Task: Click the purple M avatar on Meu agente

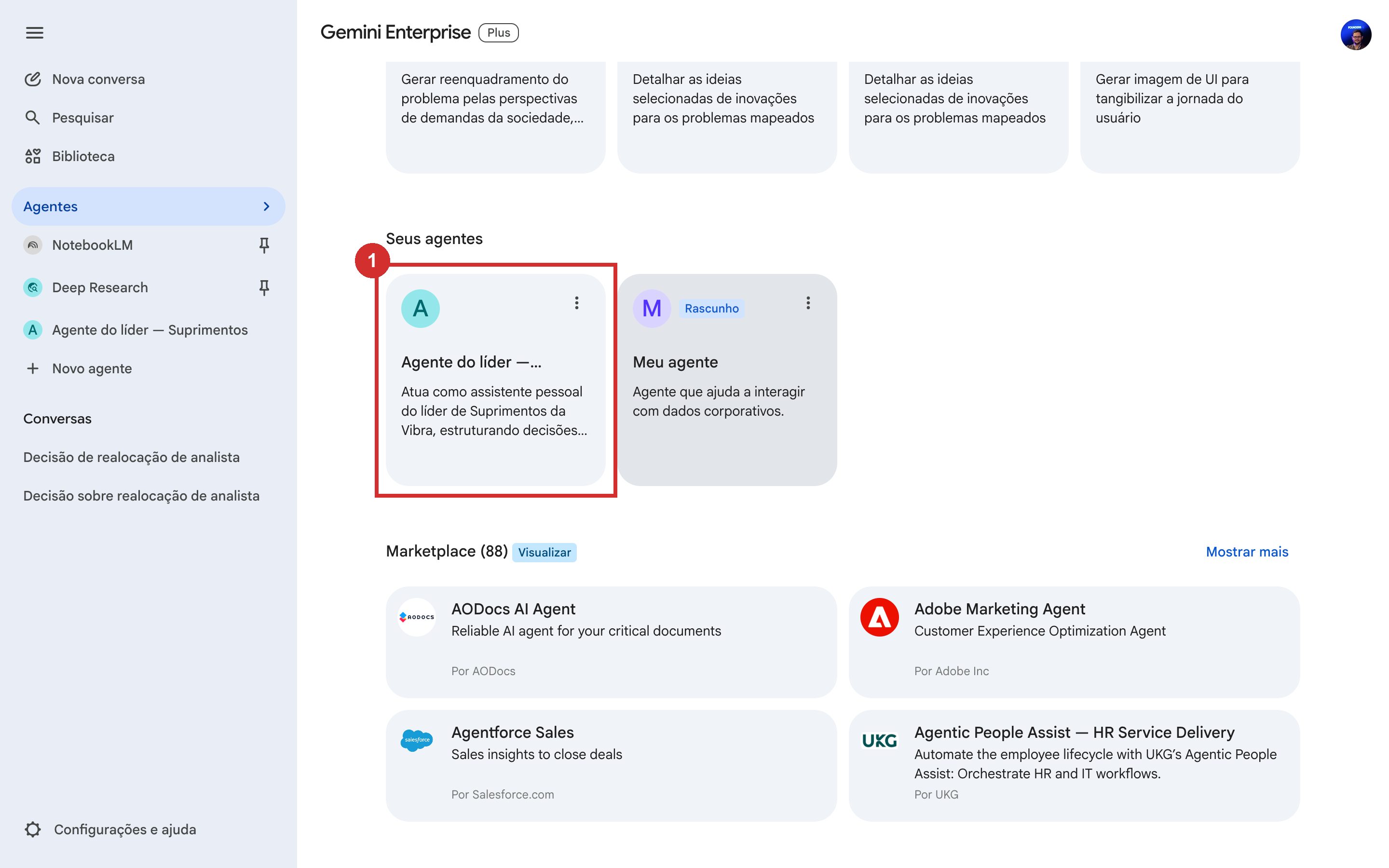Action: [652, 309]
